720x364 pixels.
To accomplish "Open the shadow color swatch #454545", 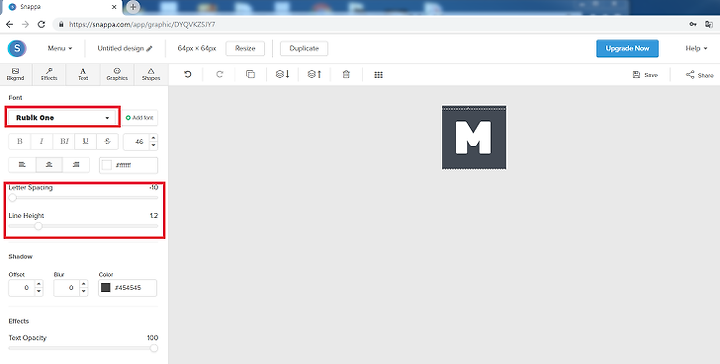I will pos(106,288).
